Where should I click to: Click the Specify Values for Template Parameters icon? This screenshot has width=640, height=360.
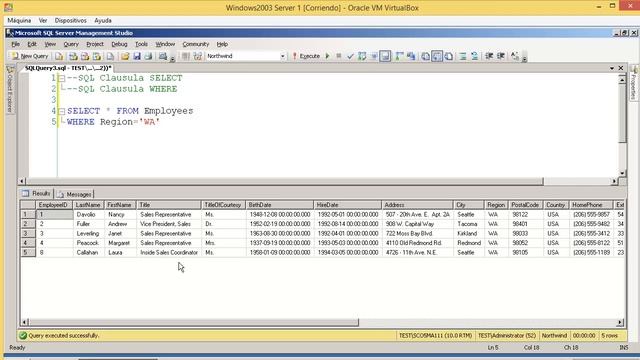pos(515,56)
